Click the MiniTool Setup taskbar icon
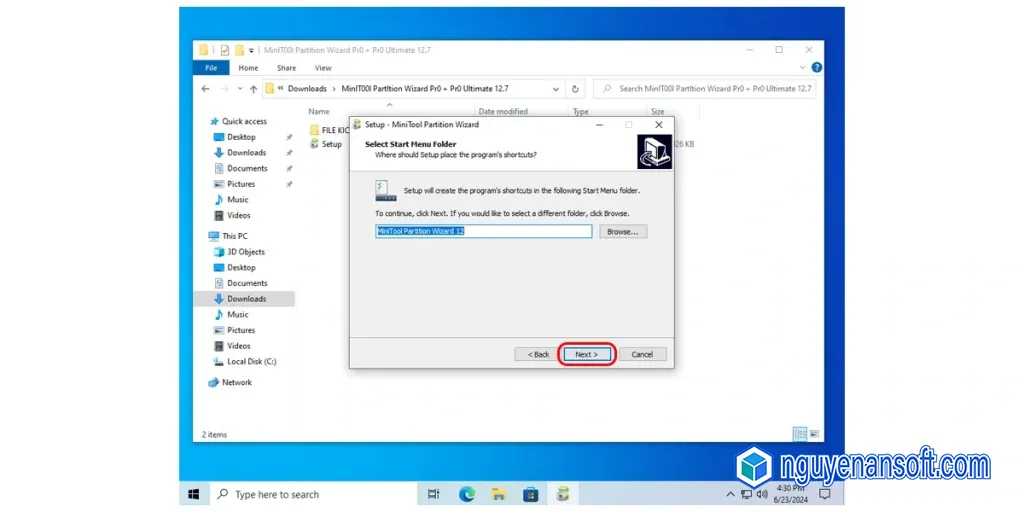Image resolution: width=1024 pixels, height=512 pixels. 563,494
